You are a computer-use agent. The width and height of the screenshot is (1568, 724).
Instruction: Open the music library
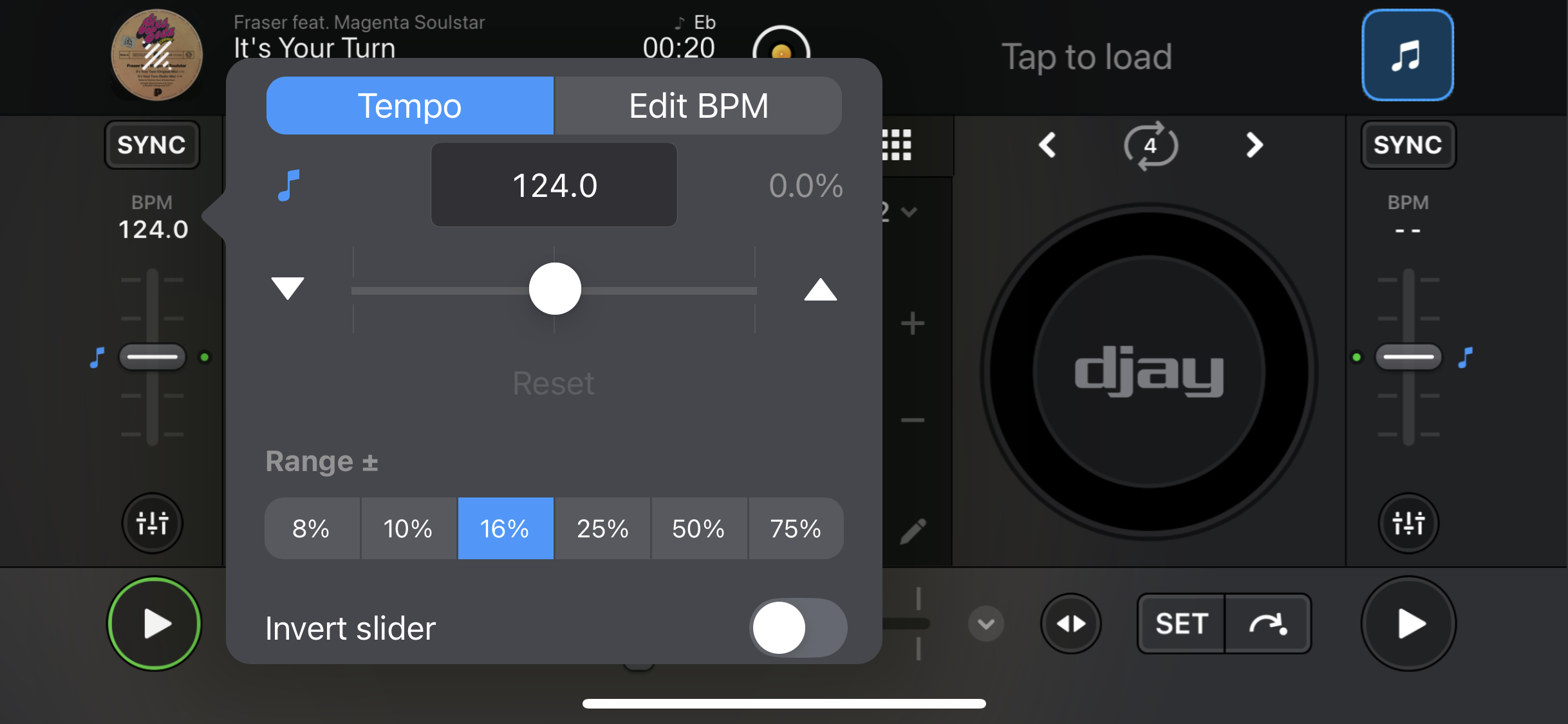[x=1407, y=55]
